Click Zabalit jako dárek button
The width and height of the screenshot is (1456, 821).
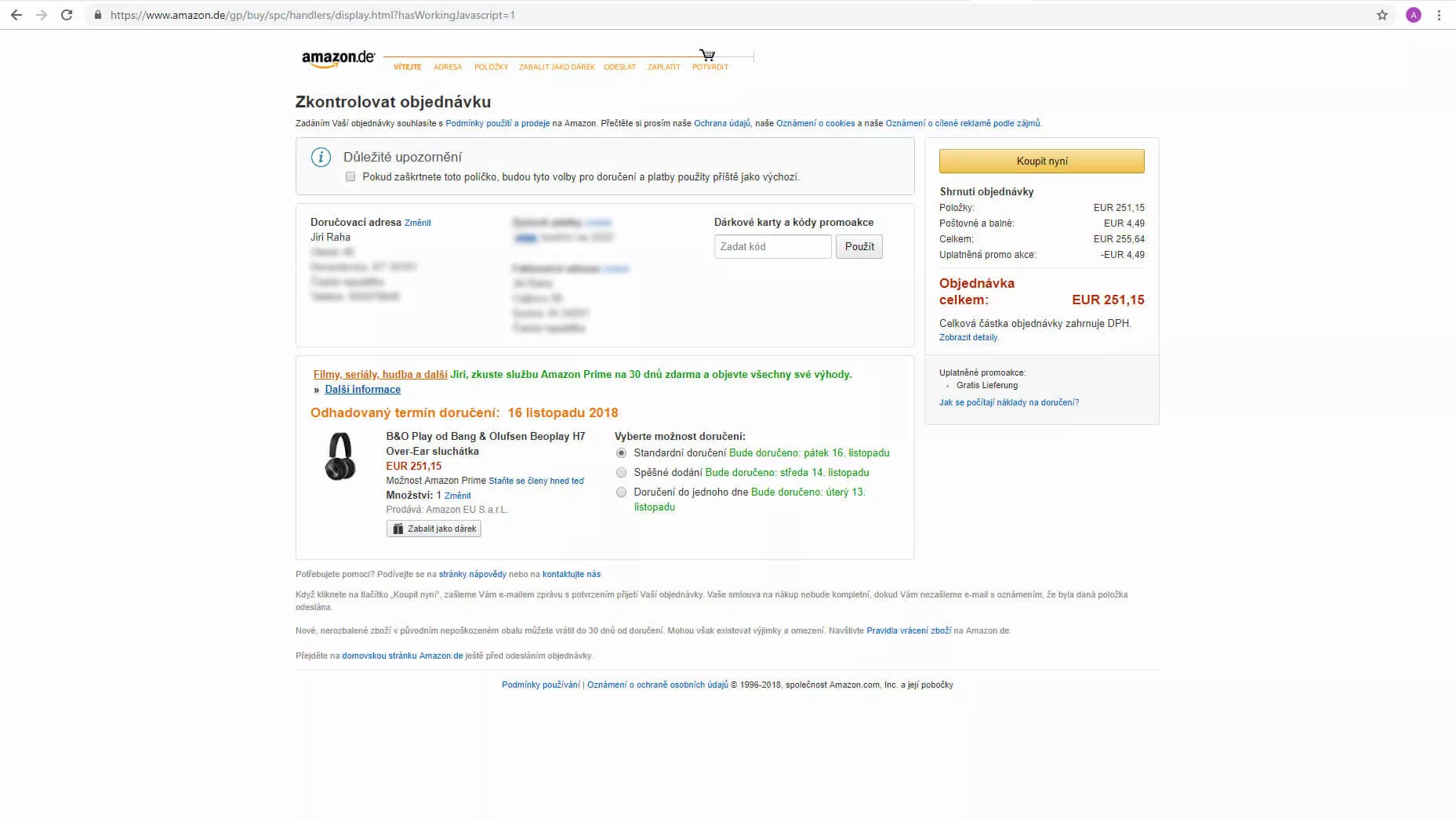434,529
